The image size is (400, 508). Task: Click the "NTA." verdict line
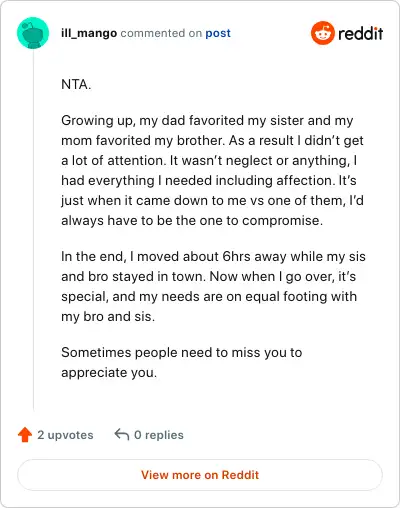(76, 84)
